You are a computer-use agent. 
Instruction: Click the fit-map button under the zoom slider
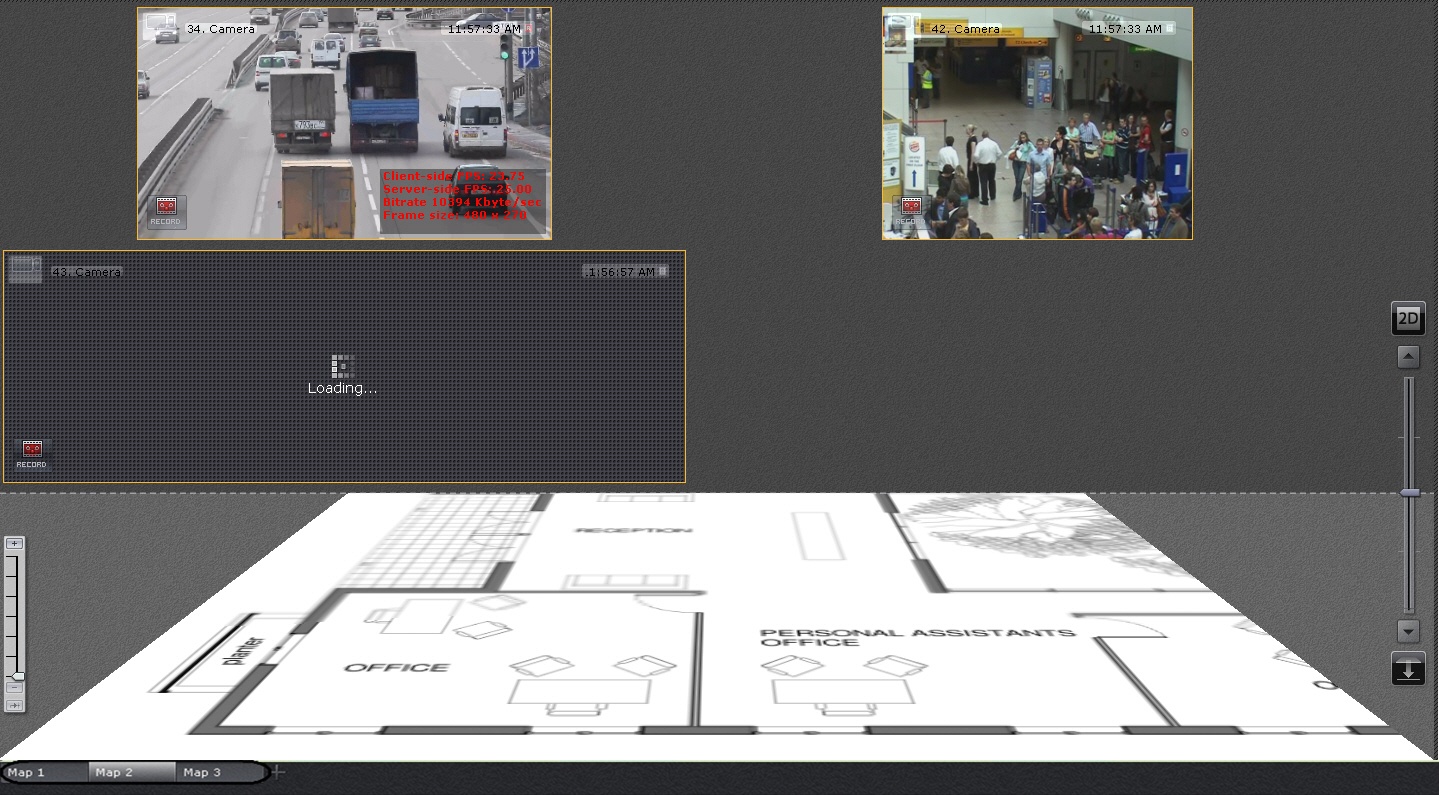(x=14, y=705)
